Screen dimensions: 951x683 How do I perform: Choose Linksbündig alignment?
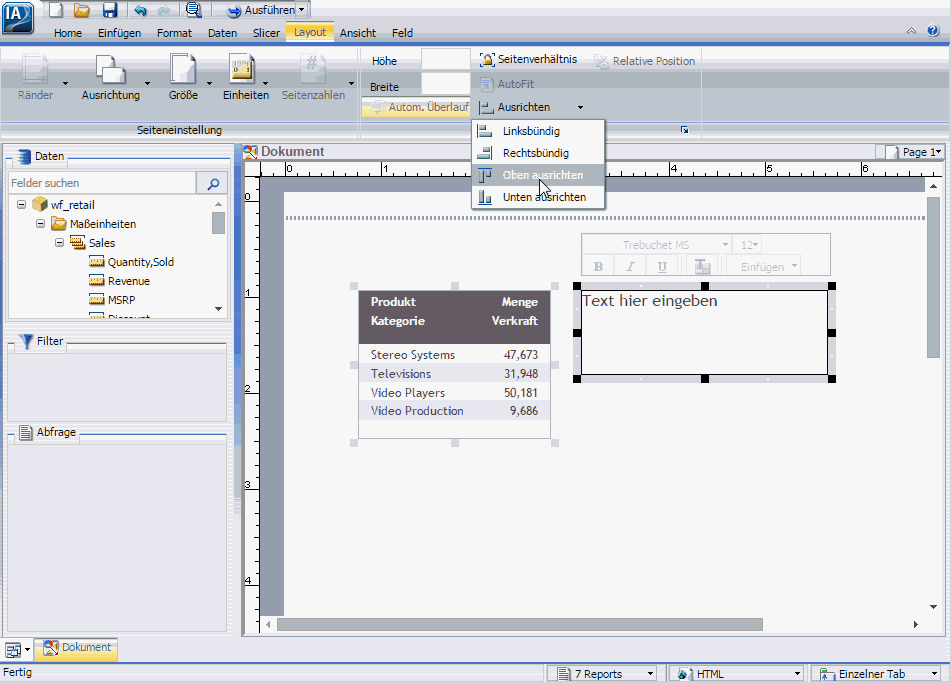point(538,131)
